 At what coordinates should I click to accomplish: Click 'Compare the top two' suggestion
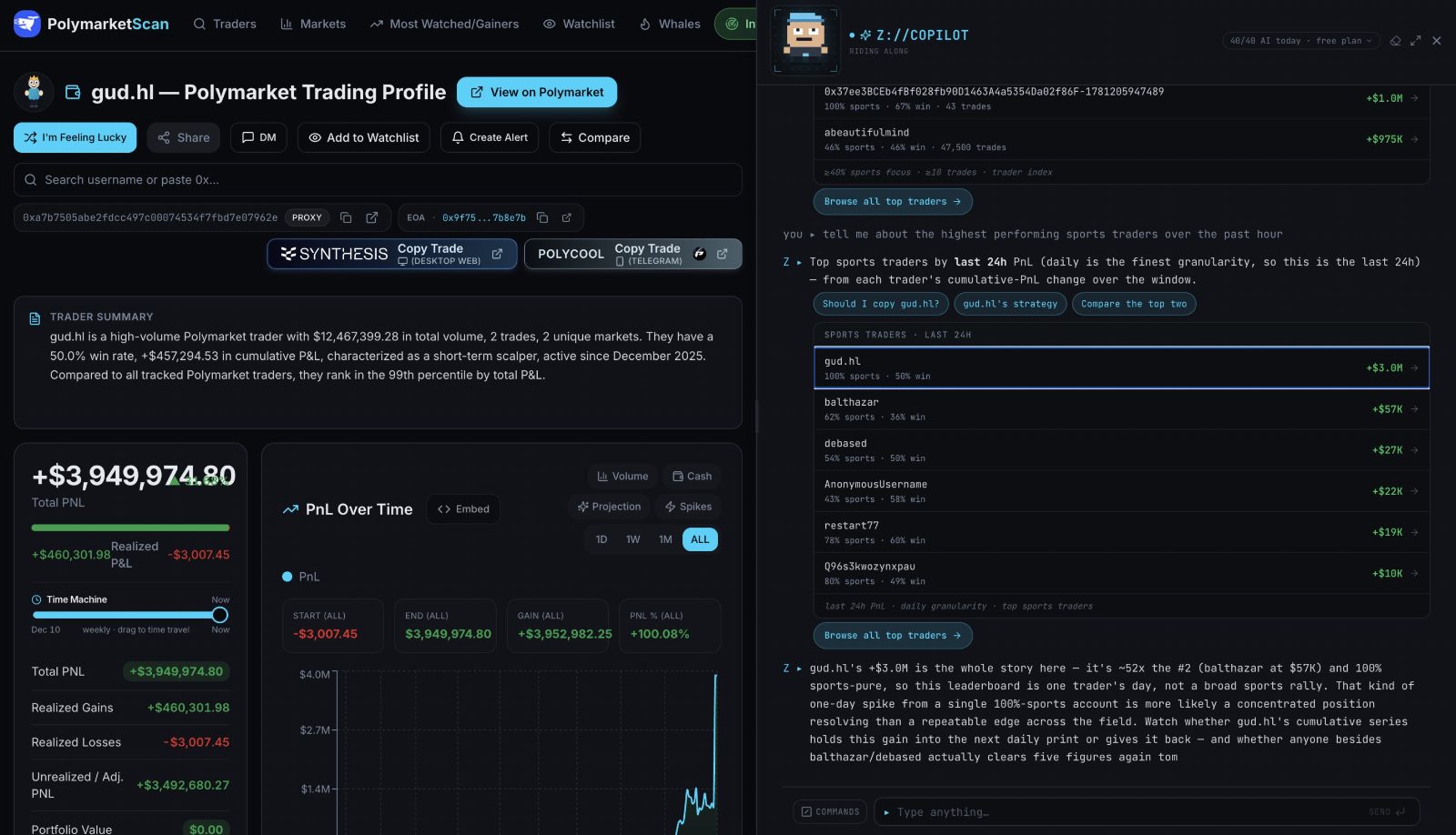[1134, 304]
